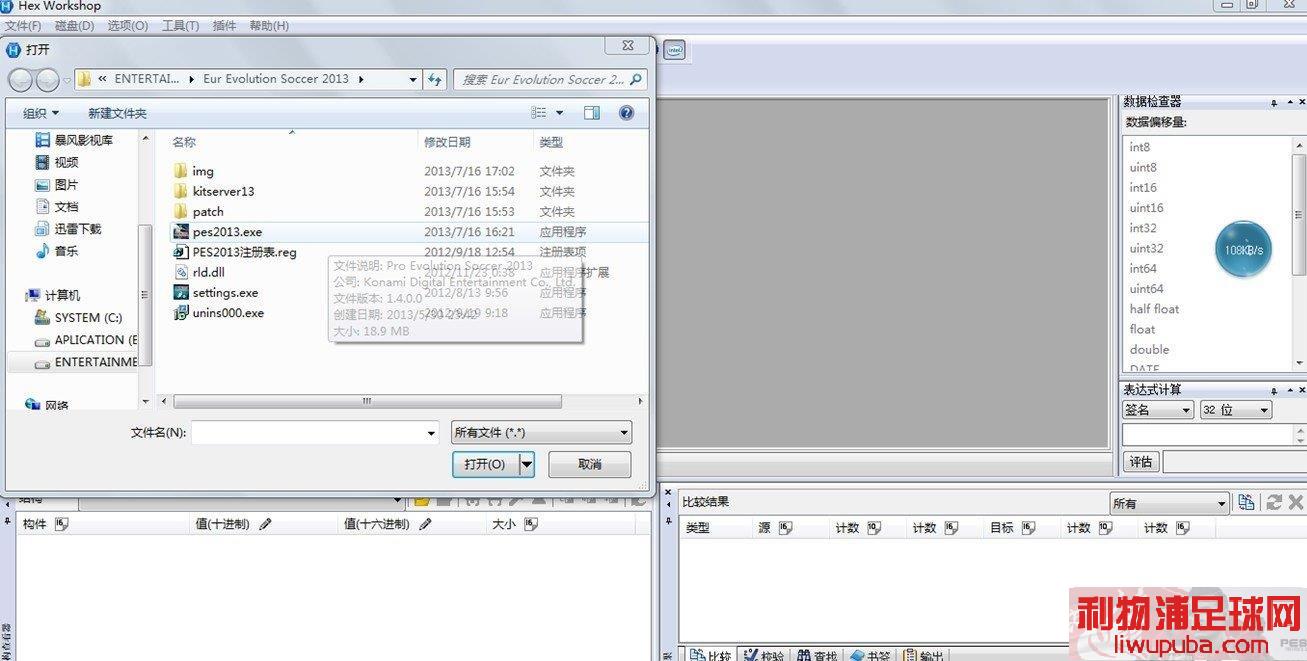Viewport: 1307px width, 661px height.
Task: Click the search magnifier icon
Action: pyautogui.click(x=636, y=79)
